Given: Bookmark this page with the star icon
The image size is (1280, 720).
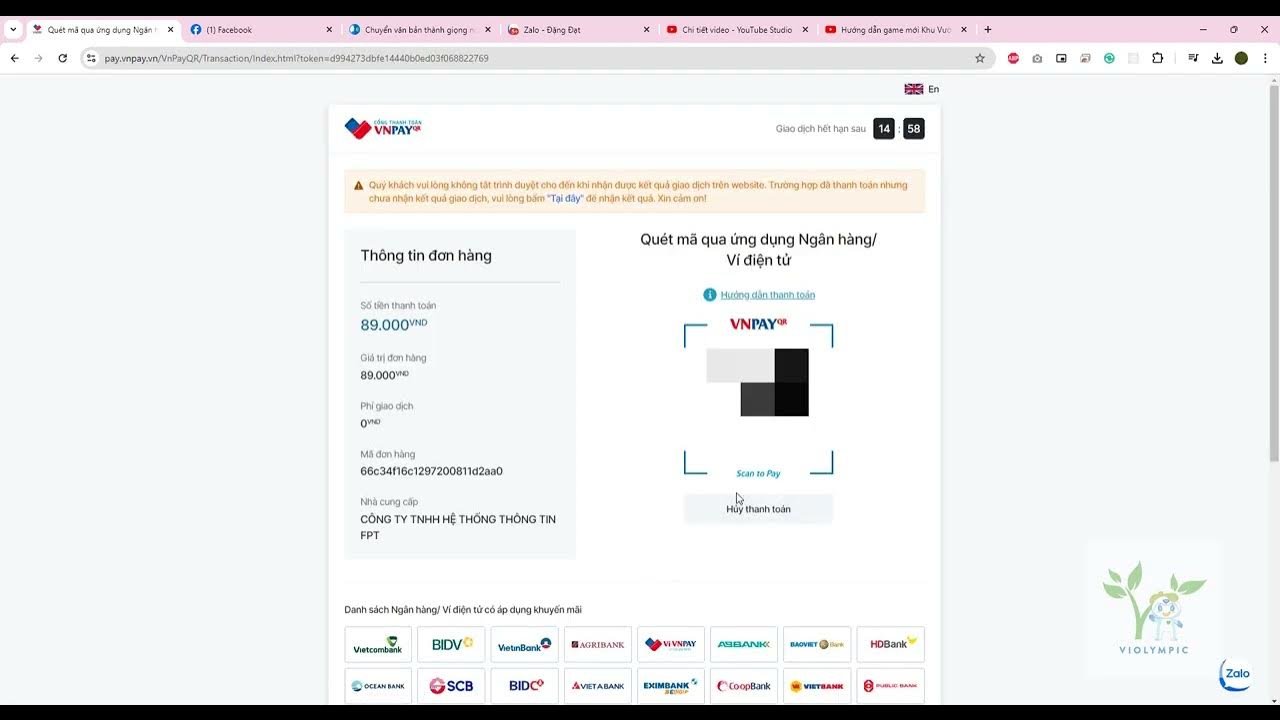Looking at the screenshot, I should [x=980, y=58].
